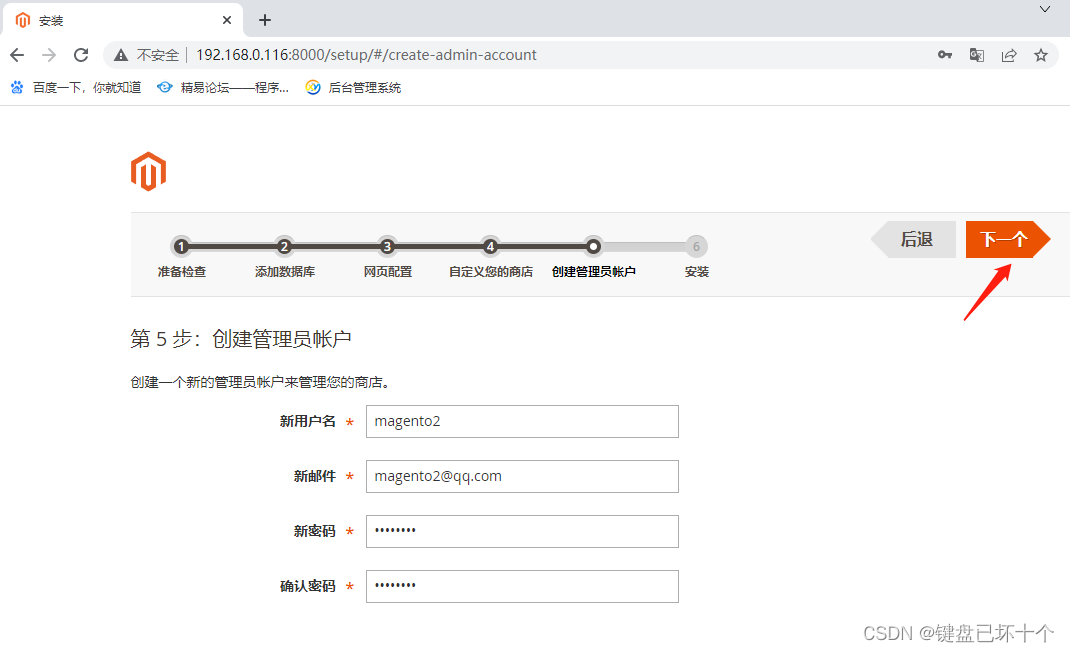Click step 4 自定义您的商店 indicator
This screenshot has width=1070, height=652.
tap(490, 246)
